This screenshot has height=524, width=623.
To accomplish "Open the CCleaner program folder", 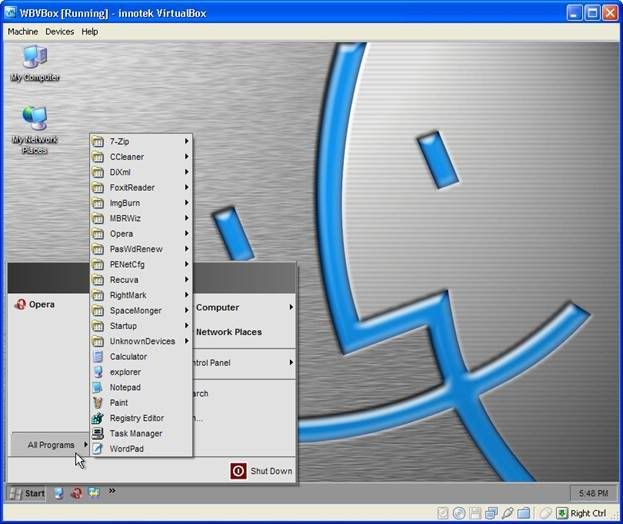I will click(x=141, y=157).
